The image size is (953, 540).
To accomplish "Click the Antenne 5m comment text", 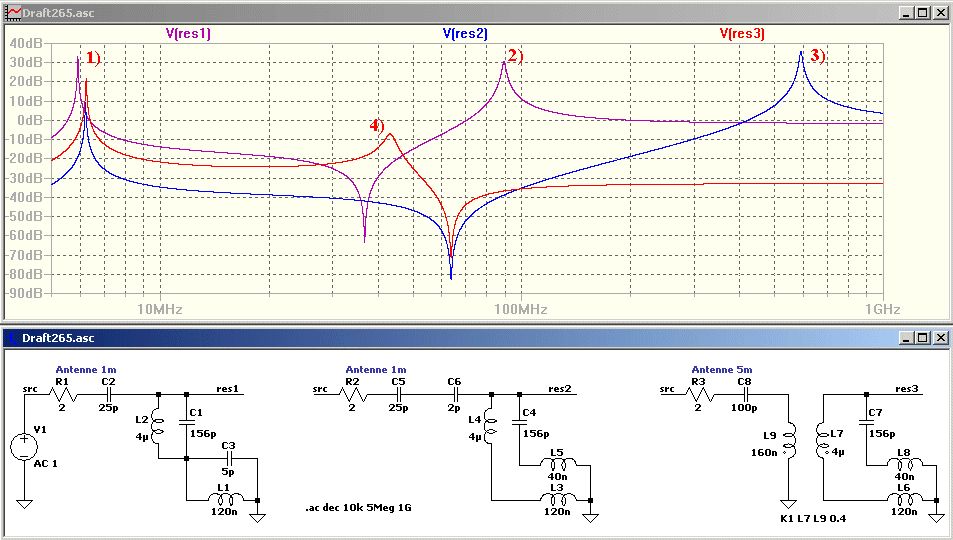I will coord(721,369).
